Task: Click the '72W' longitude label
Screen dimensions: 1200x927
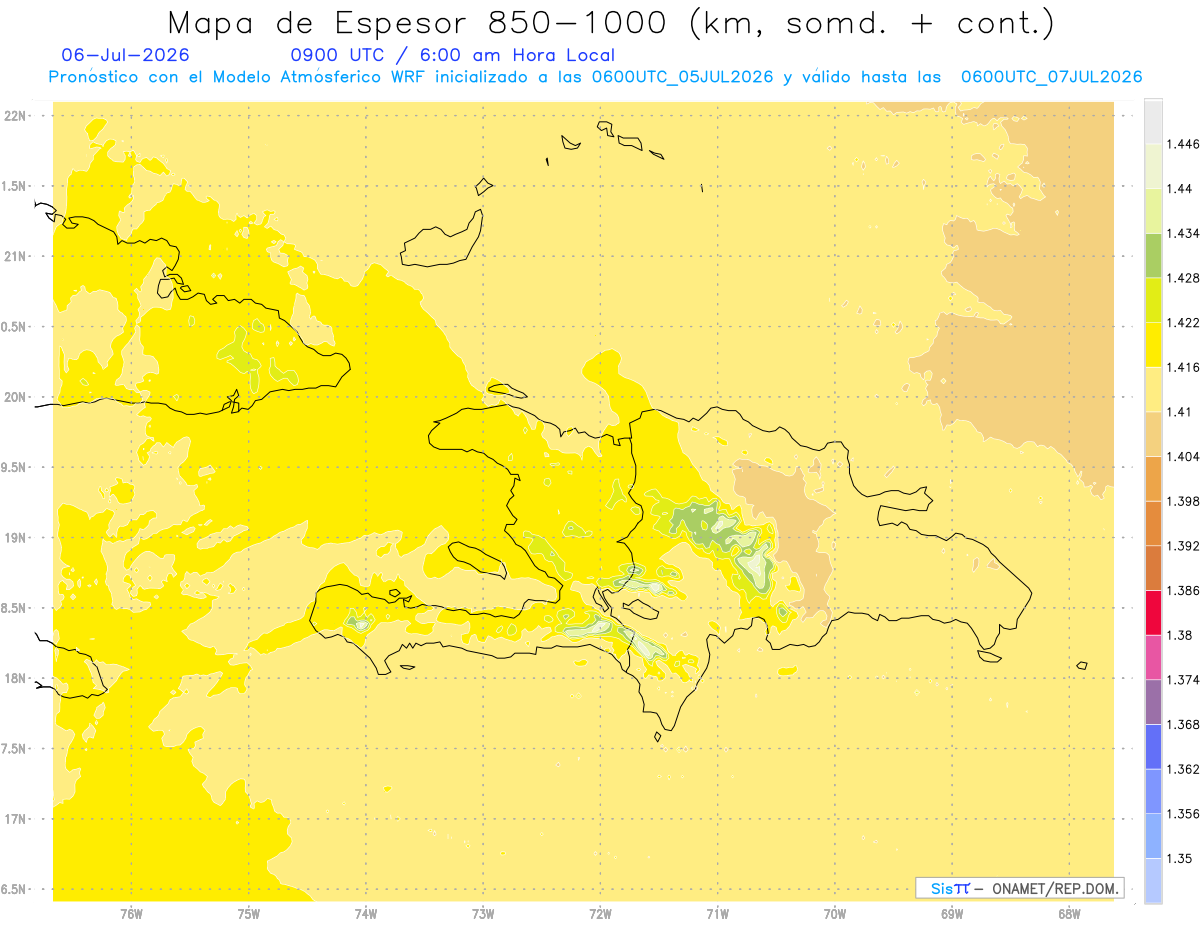Action: (600, 914)
